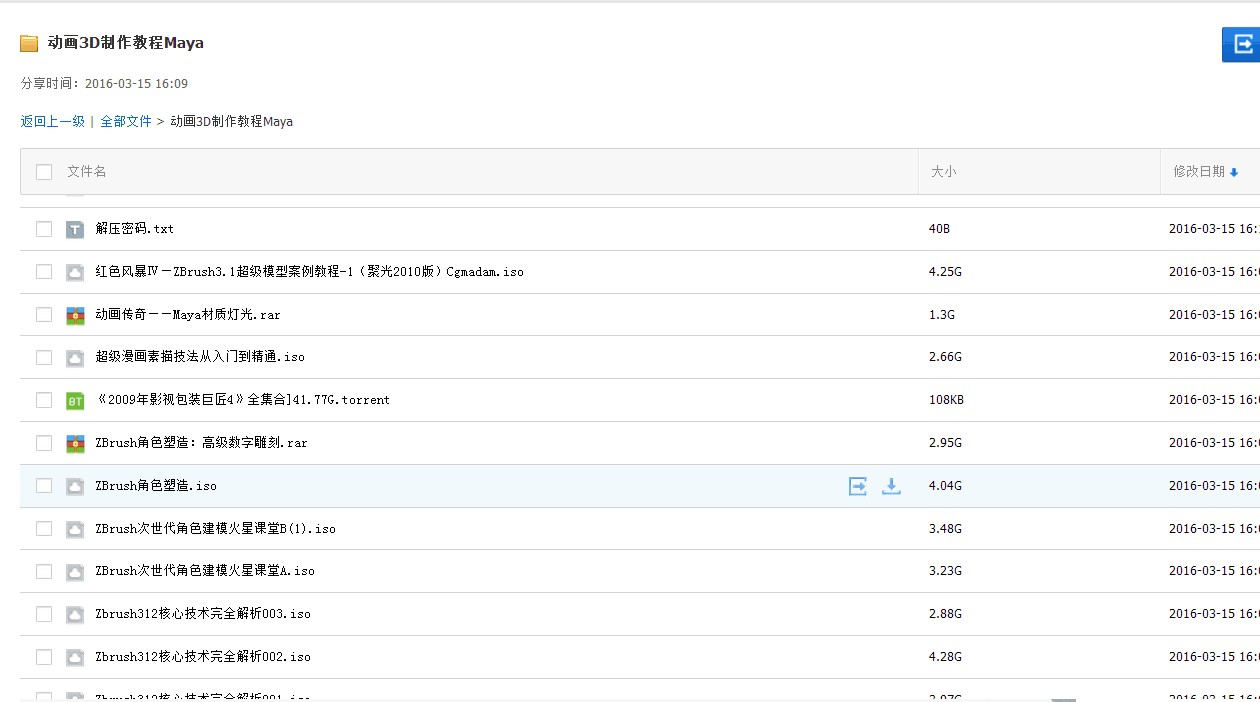This screenshot has height=702, width=1260.
Task: Click the blue save-to-drive button at top right
Action: (1241, 44)
